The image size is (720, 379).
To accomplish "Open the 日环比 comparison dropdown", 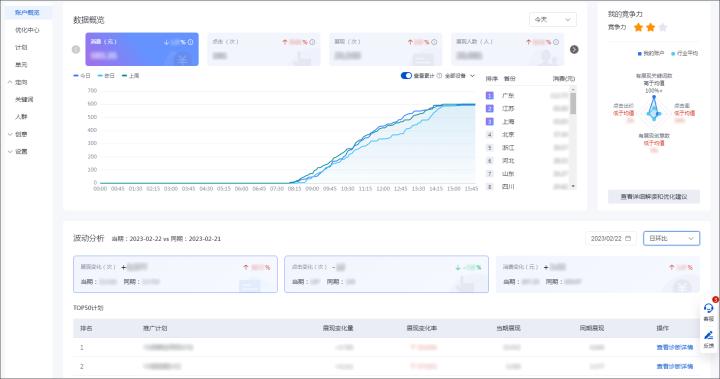I will [x=671, y=238].
